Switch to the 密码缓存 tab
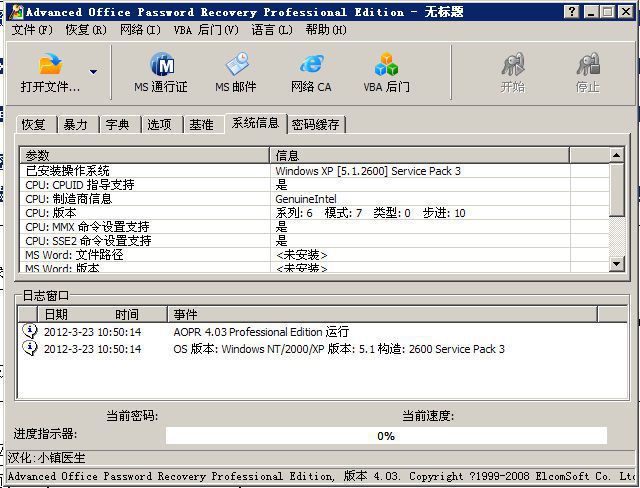640x488 pixels. (316, 124)
